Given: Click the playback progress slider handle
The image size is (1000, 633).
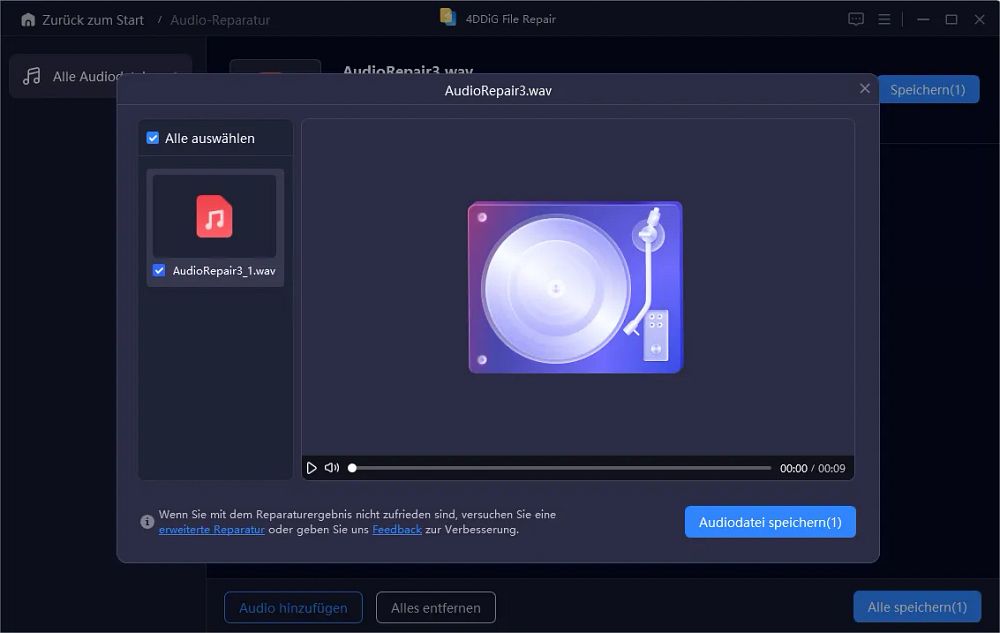Looking at the screenshot, I should pyautogui.click(x=352, y=468).
